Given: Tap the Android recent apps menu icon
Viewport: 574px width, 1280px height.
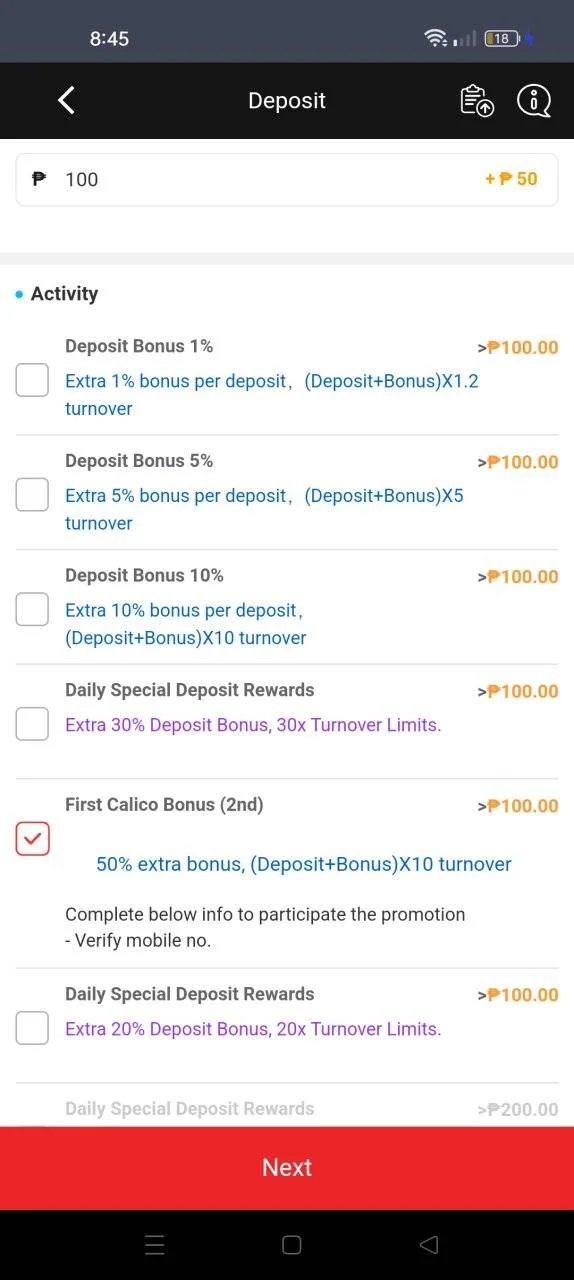Looking at the screenshot, I should pos(154,1245).
